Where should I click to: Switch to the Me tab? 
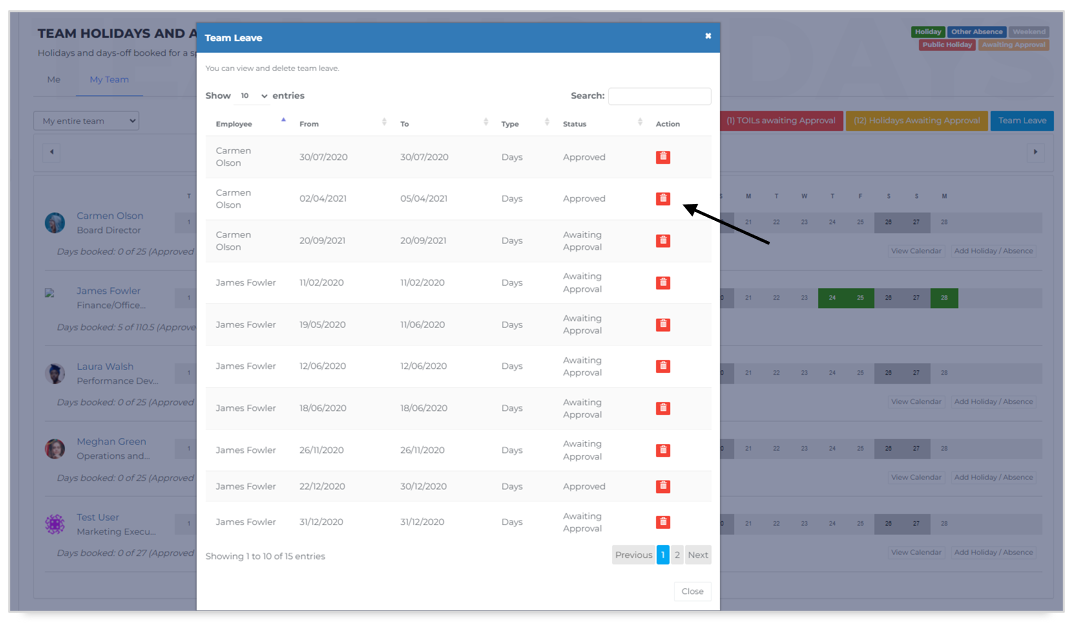click(x=54, y=80)
